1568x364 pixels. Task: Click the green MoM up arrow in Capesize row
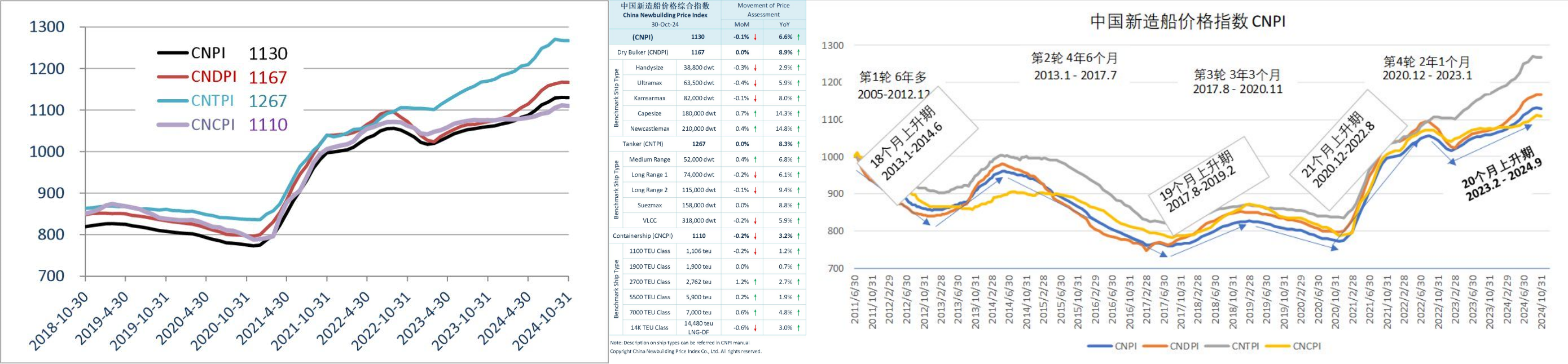pyautogui.click(x=756, y=114)
